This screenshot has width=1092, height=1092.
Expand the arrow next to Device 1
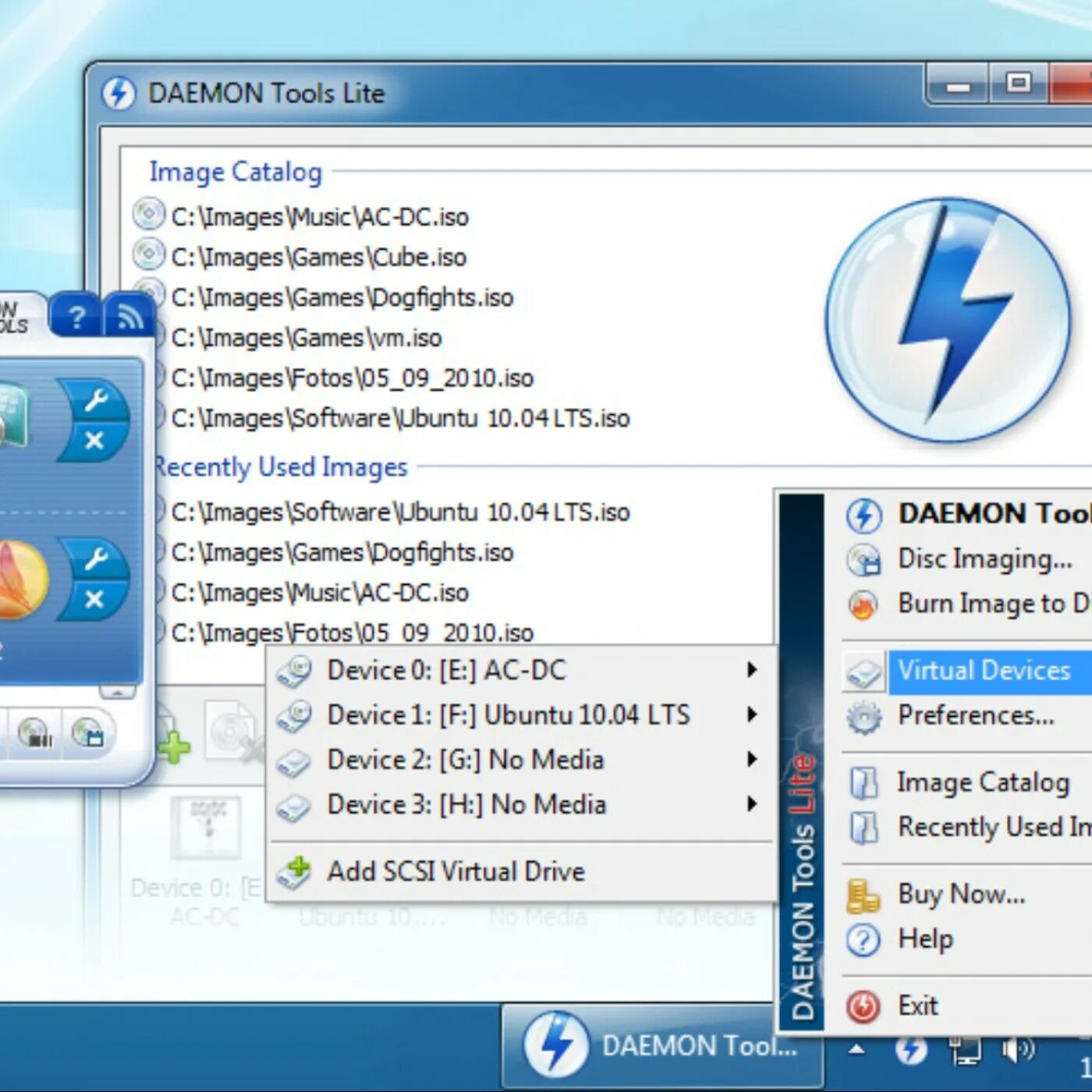point(752,714)
